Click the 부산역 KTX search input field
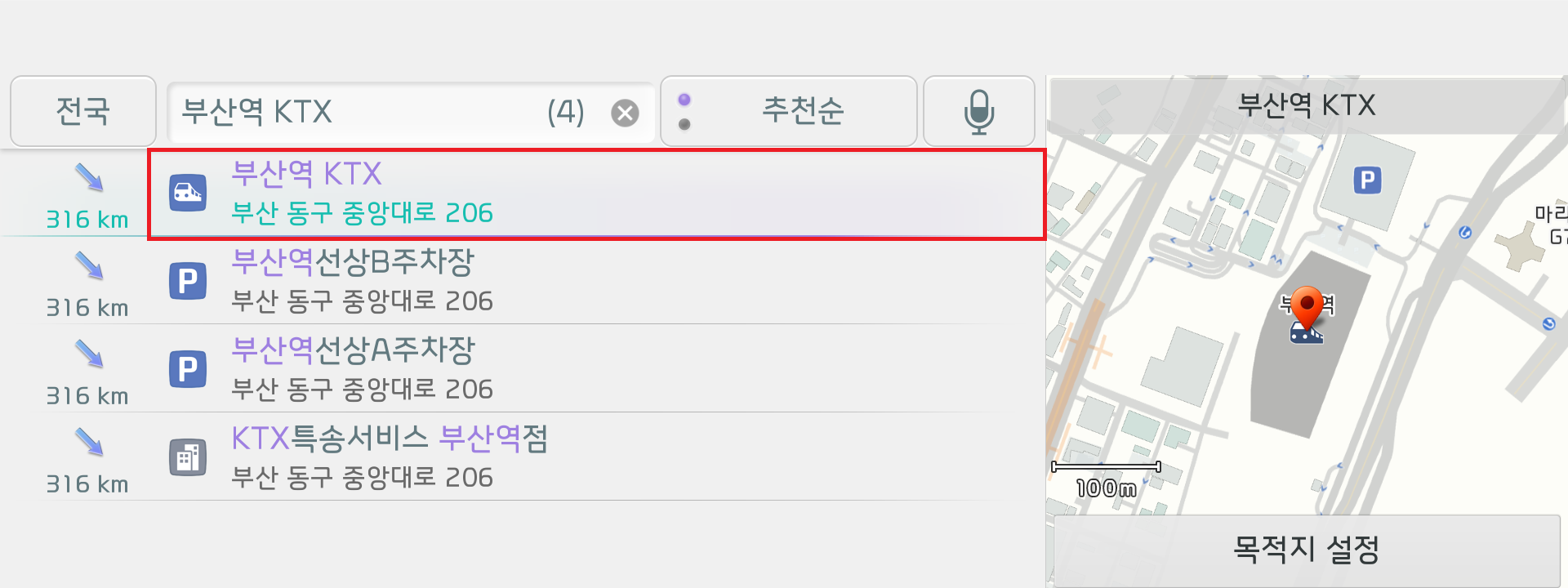The image size is (1568, 588). [359, 112]
